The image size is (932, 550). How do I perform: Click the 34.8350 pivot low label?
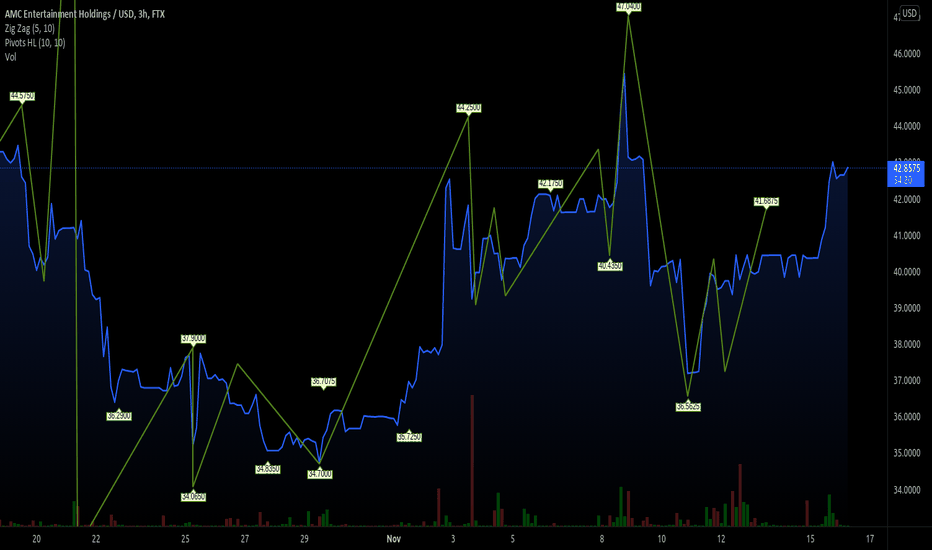click(267, 469)
